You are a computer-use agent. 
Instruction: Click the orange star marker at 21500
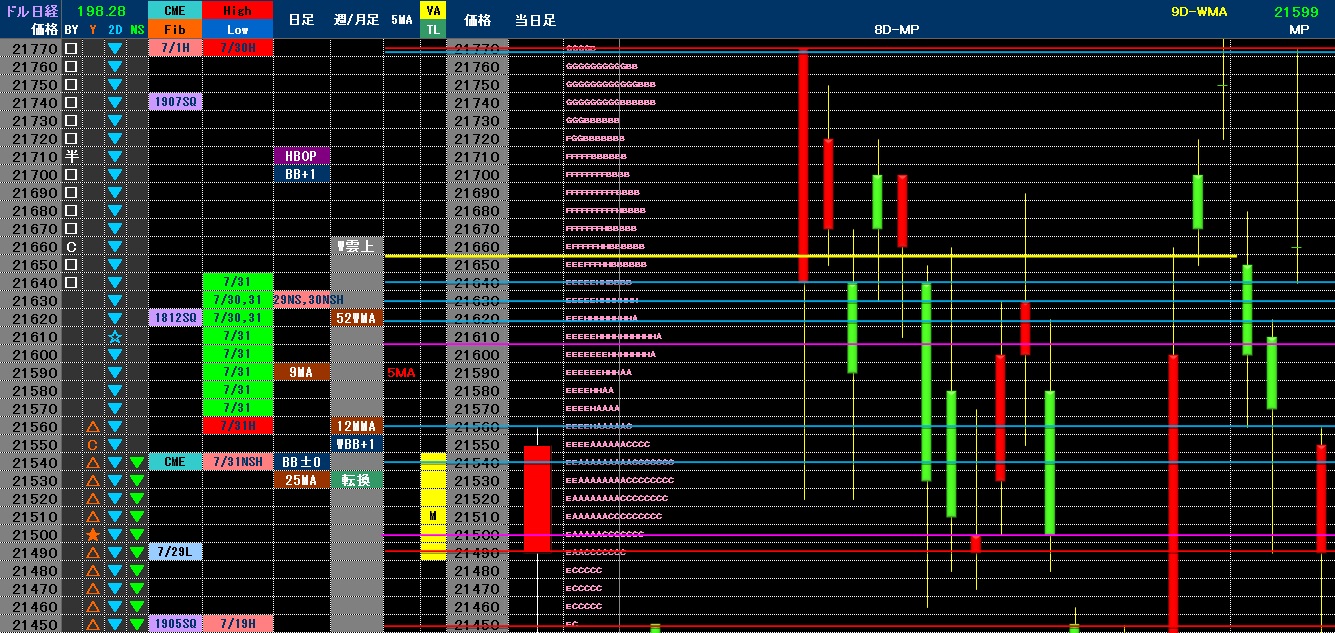pos(93,535)
